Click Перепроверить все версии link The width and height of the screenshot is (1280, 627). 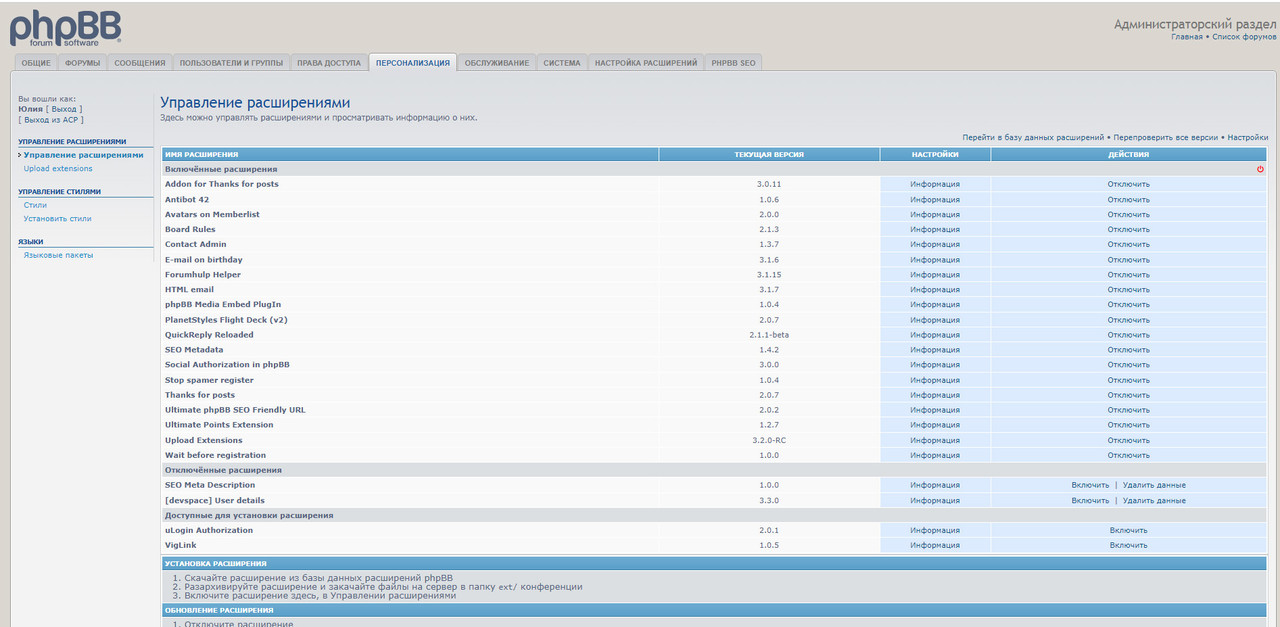point(1165,137)
